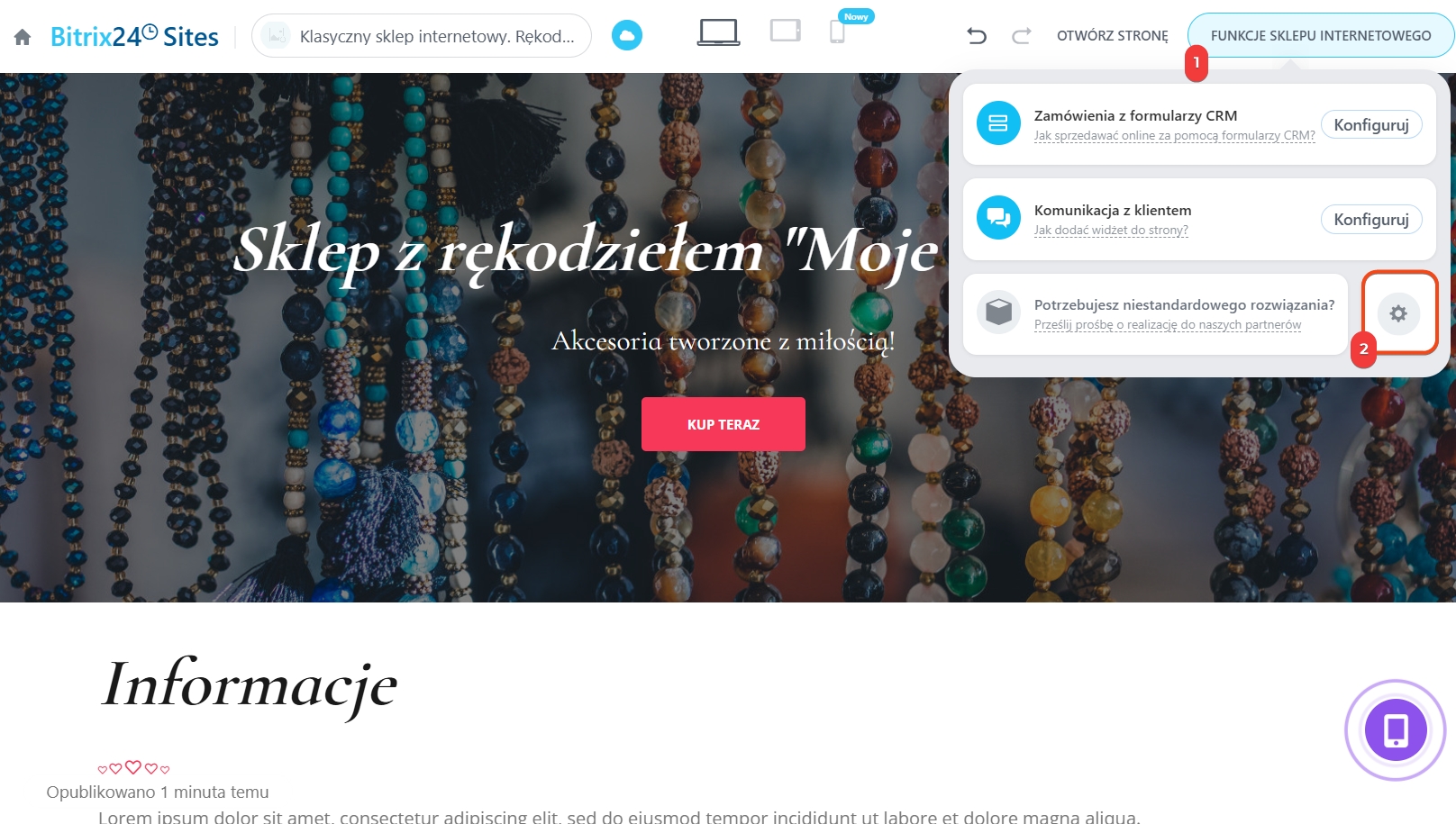This screenshot has width=1456, height=824.
Task: Open the cloud publish icon
Action: click(x=627, y=36)
